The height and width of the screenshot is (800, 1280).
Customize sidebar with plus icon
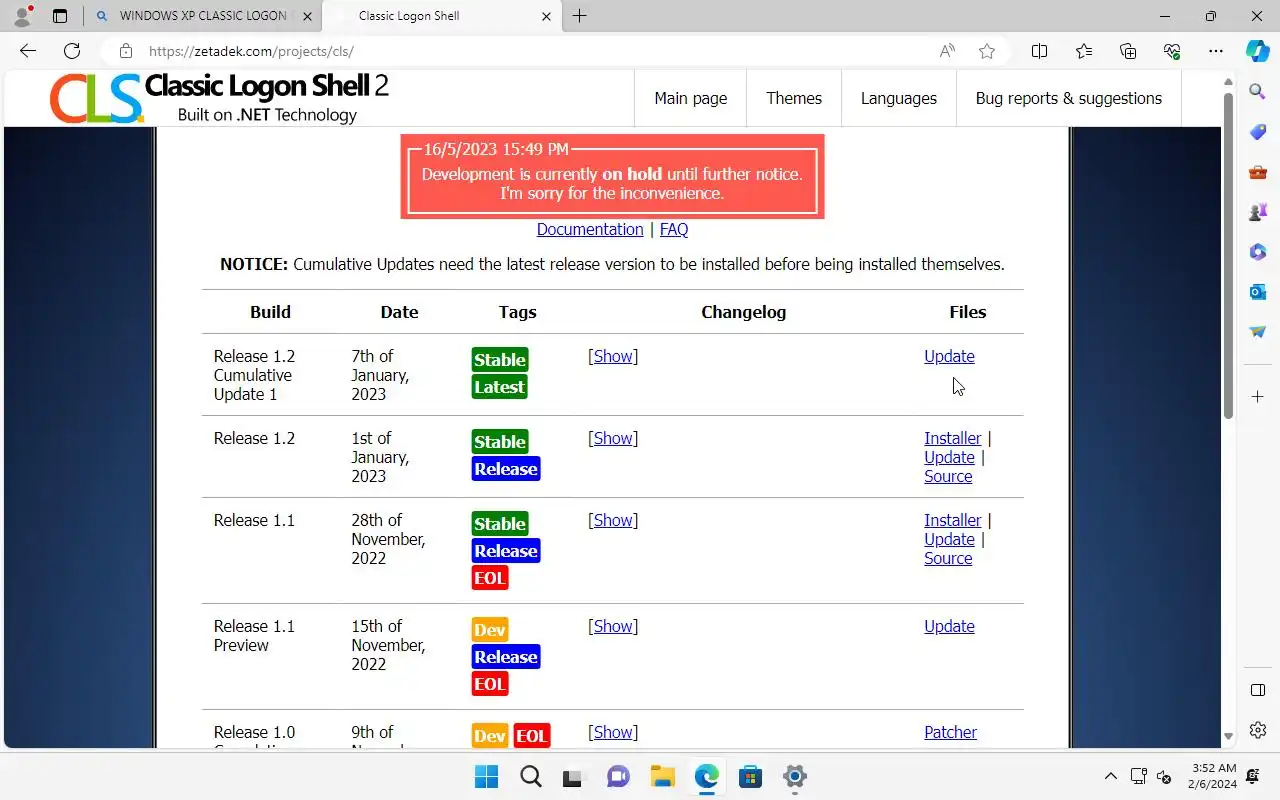(x=1258, y=397)
